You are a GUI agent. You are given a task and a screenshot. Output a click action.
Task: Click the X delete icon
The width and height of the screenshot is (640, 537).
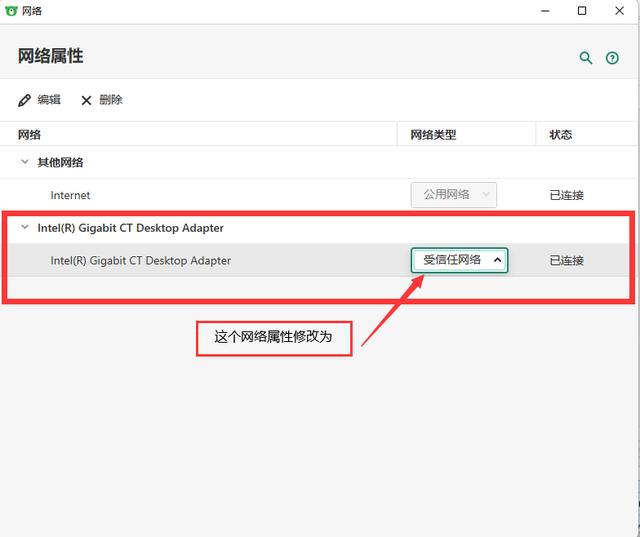(86, 100)
